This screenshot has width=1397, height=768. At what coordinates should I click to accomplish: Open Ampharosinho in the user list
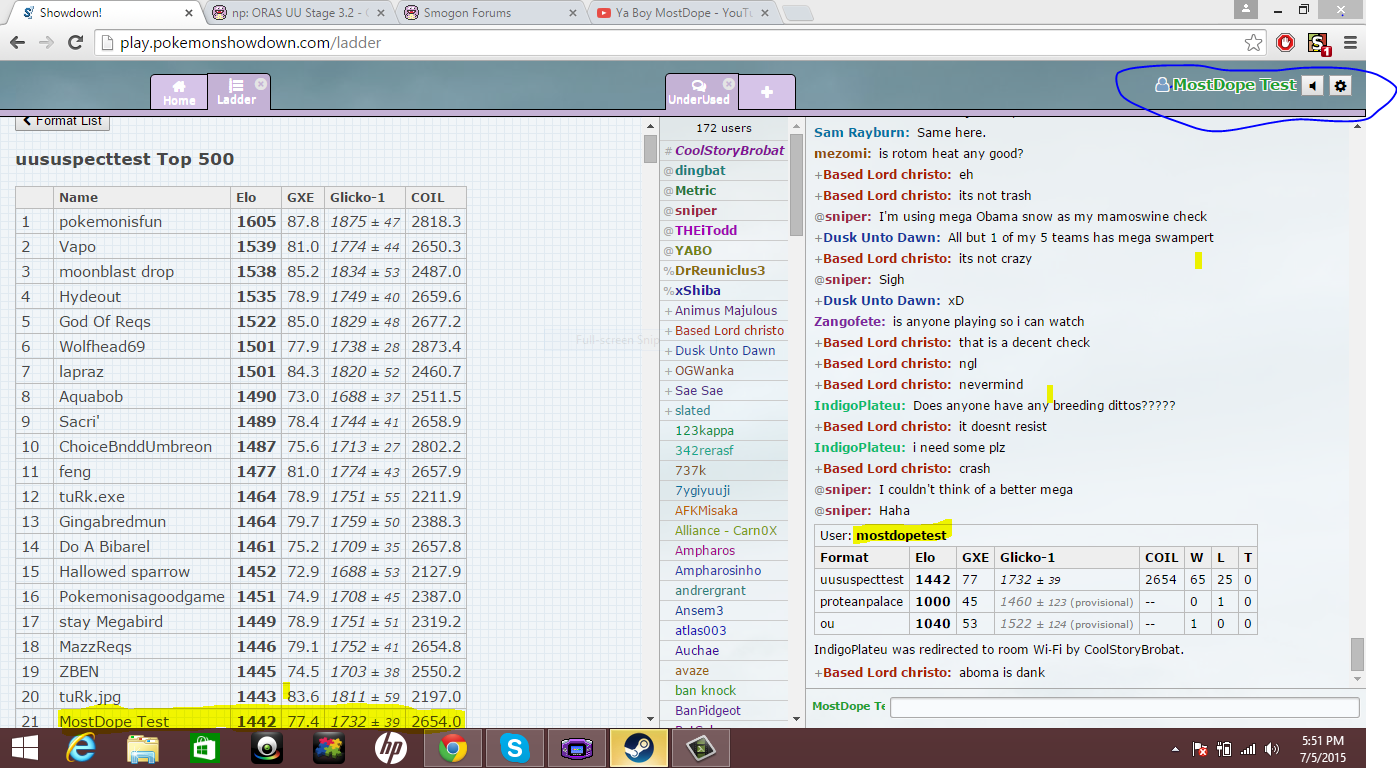pyautogui.click(x=718, y=571)
